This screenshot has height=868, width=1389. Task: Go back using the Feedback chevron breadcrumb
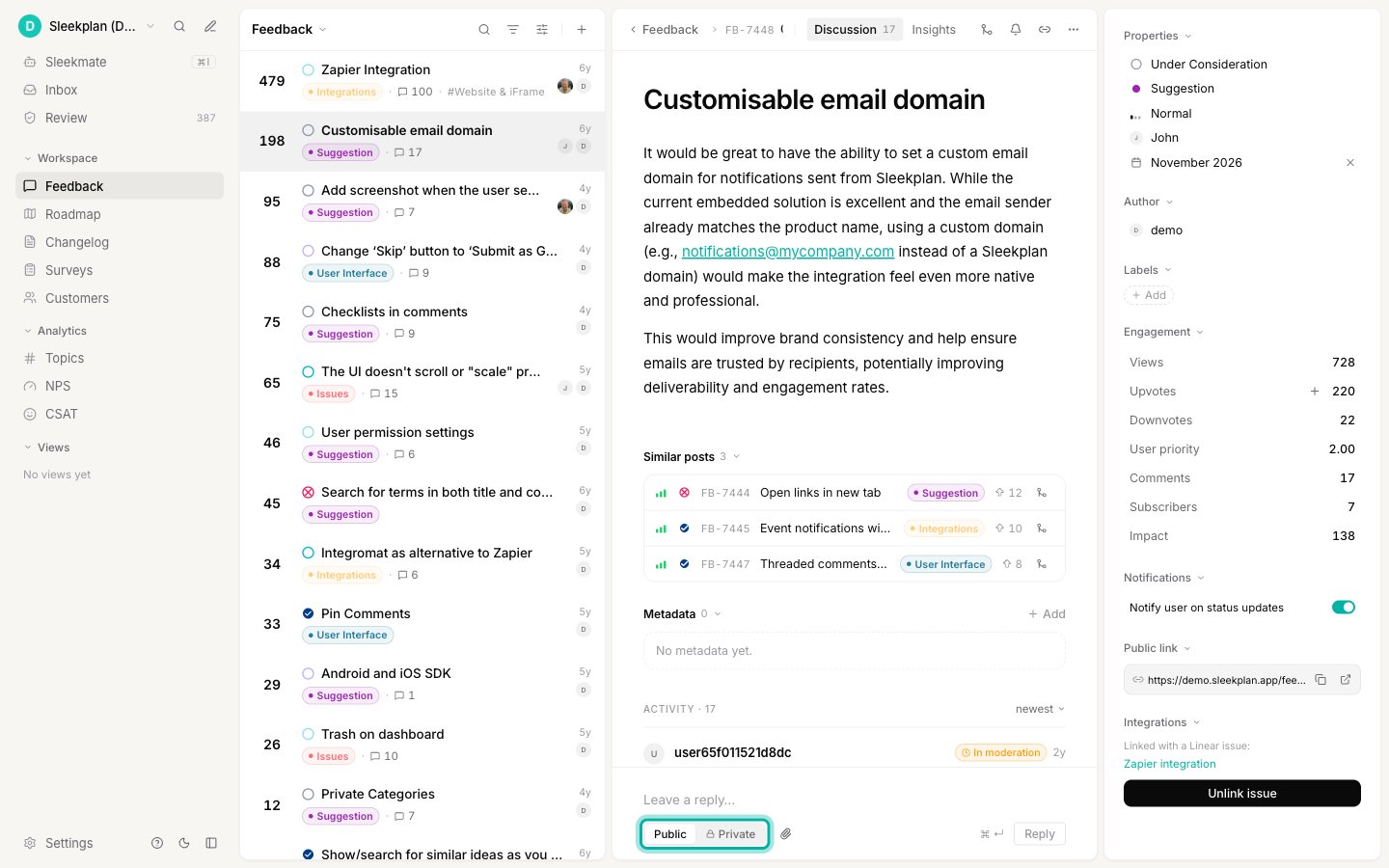tap(664, 30)
